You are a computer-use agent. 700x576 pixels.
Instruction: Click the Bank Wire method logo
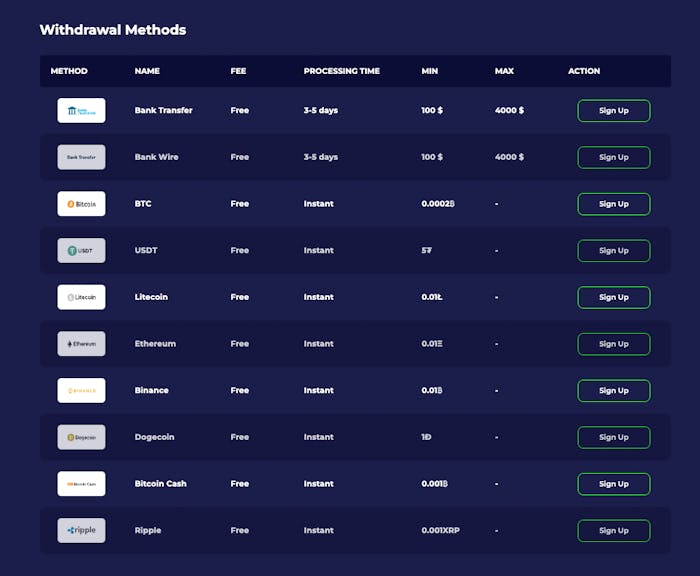[81, 157]
